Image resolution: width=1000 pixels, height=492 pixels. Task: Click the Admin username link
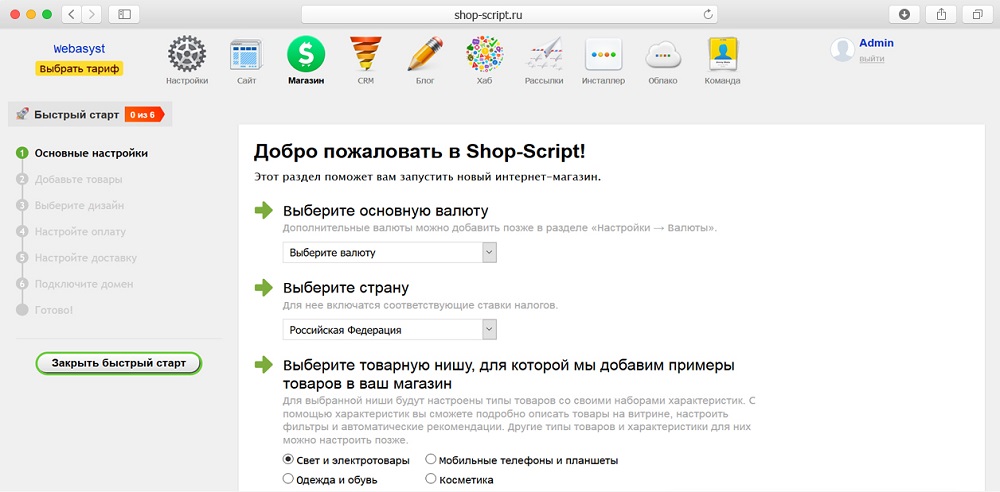tap(876, 43)
